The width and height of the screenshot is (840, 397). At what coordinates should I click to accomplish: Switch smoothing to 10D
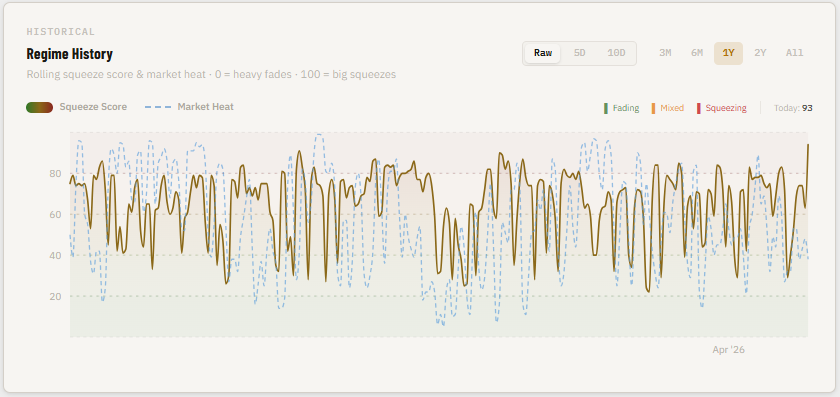click(616, 53)
